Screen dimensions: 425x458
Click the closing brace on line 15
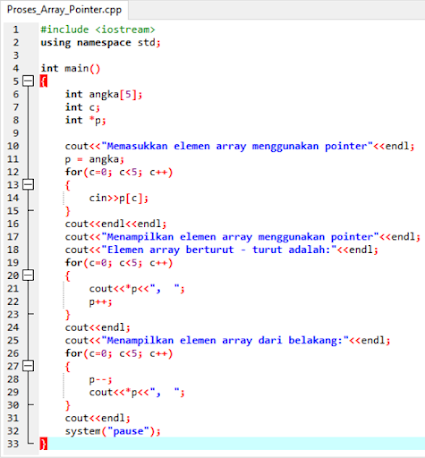tap(68, 211)
